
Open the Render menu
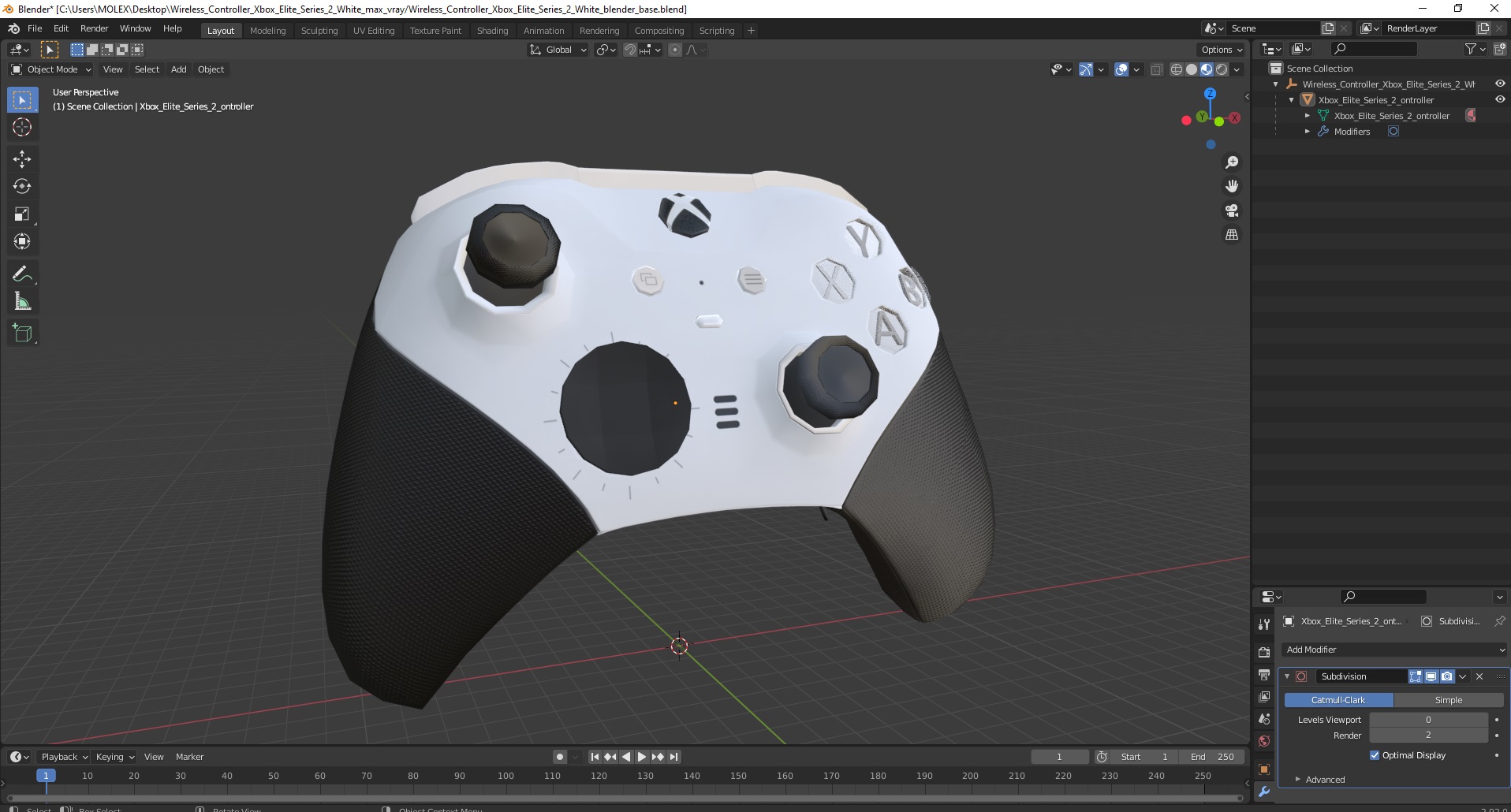(x=94, y=28)
